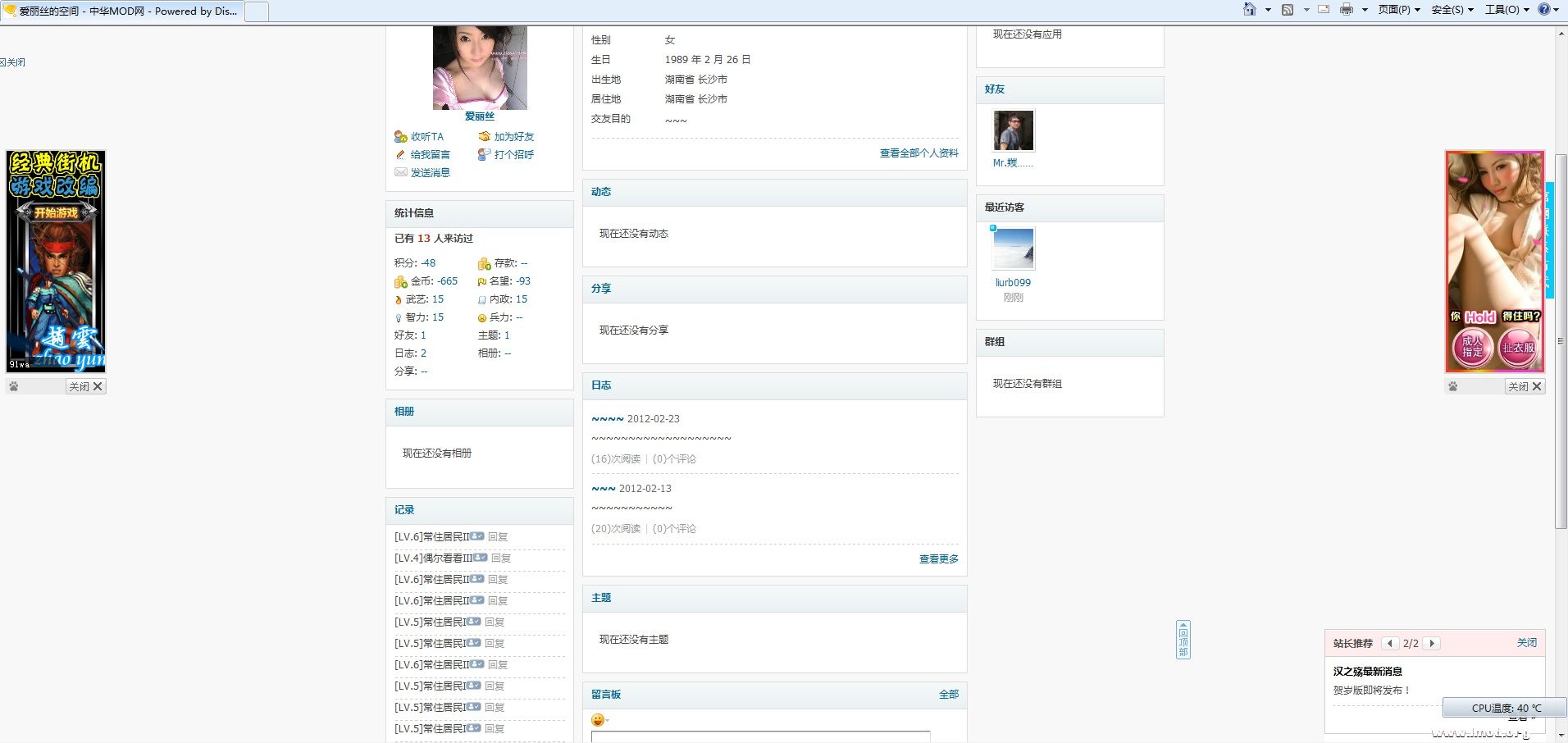The width and height of the screenshot is (1568, 743).
Task: Open visitor liurb099 avatar thumbnail
Action: pyautogui.click(x=1013, y=248)
